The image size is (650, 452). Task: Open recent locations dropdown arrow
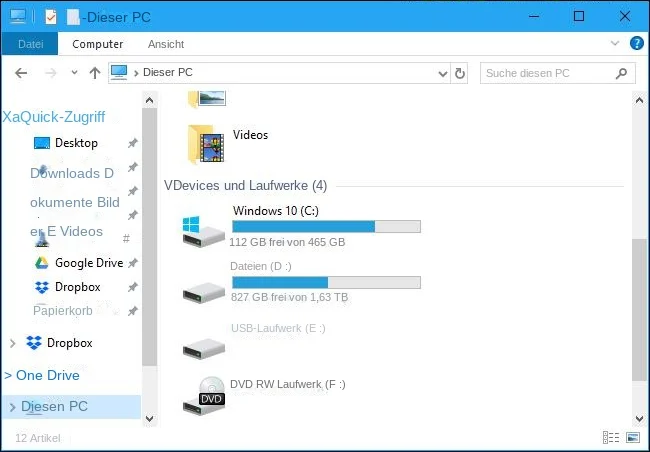click(x=74, y=73)
